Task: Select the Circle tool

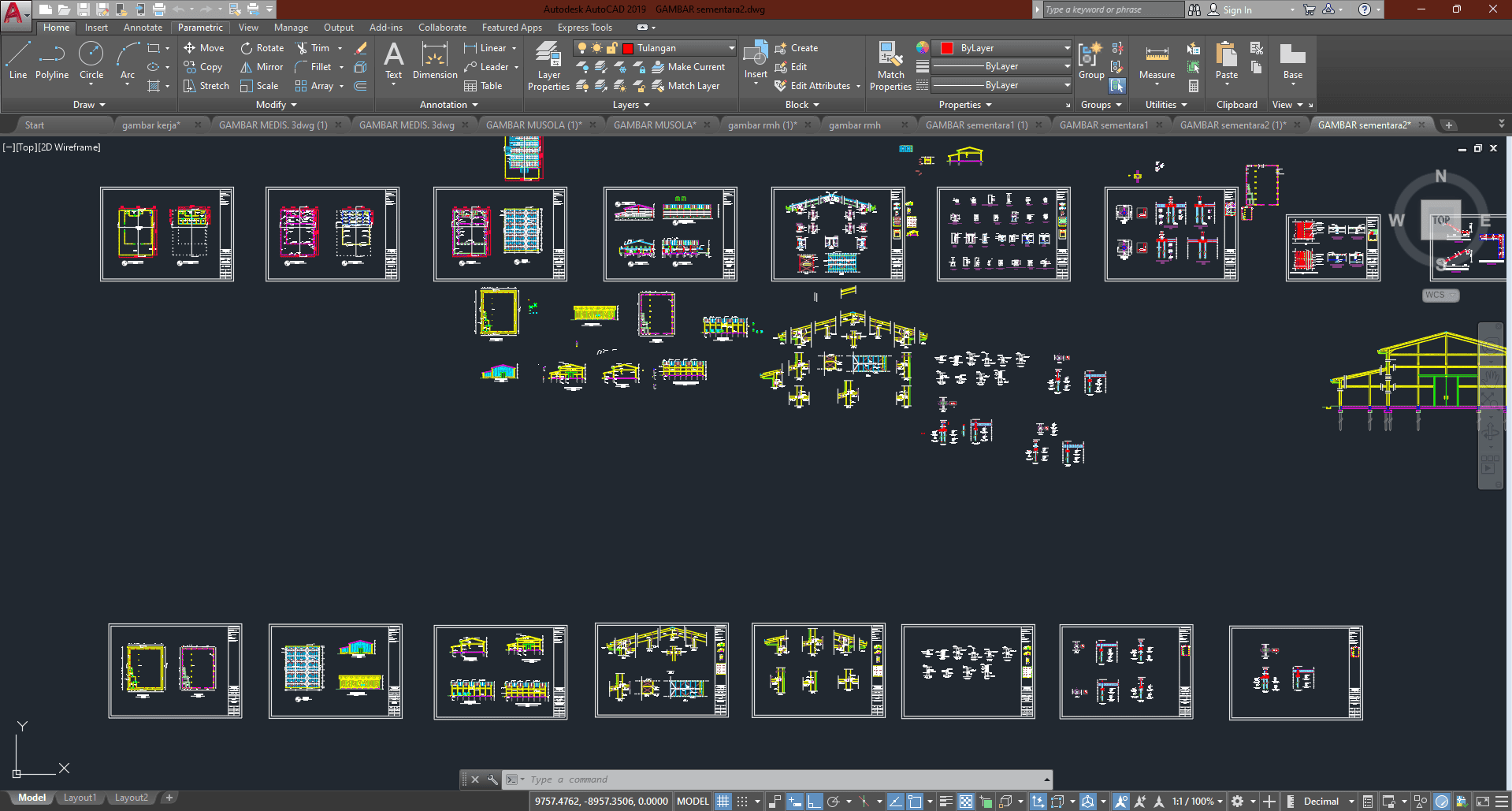Action: [x=91, y=61]
